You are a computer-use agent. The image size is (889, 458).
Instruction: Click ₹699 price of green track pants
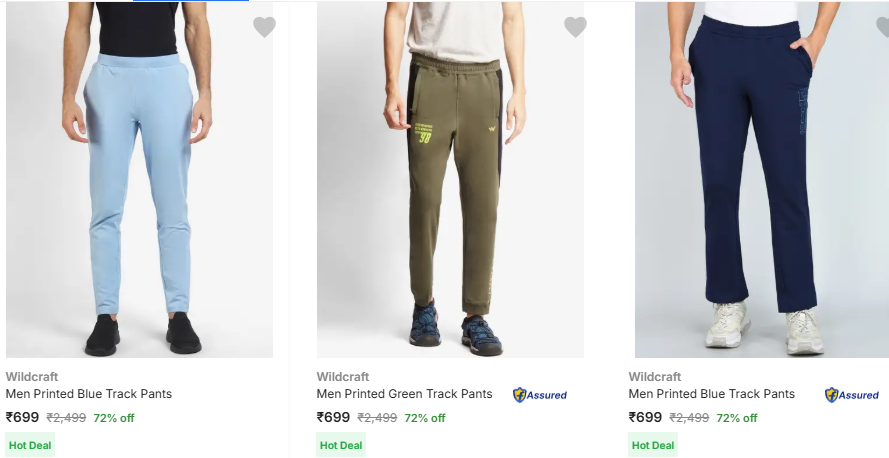[x=334, y=418]
